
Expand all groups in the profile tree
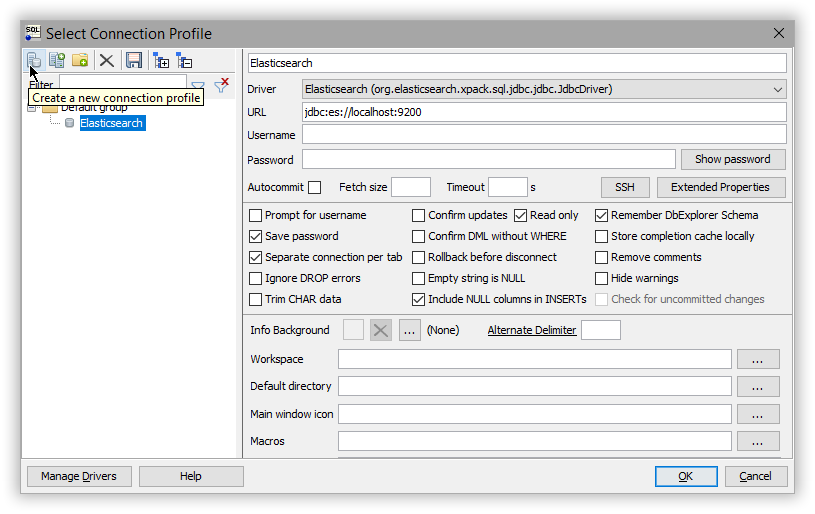[x=161, y=60]
